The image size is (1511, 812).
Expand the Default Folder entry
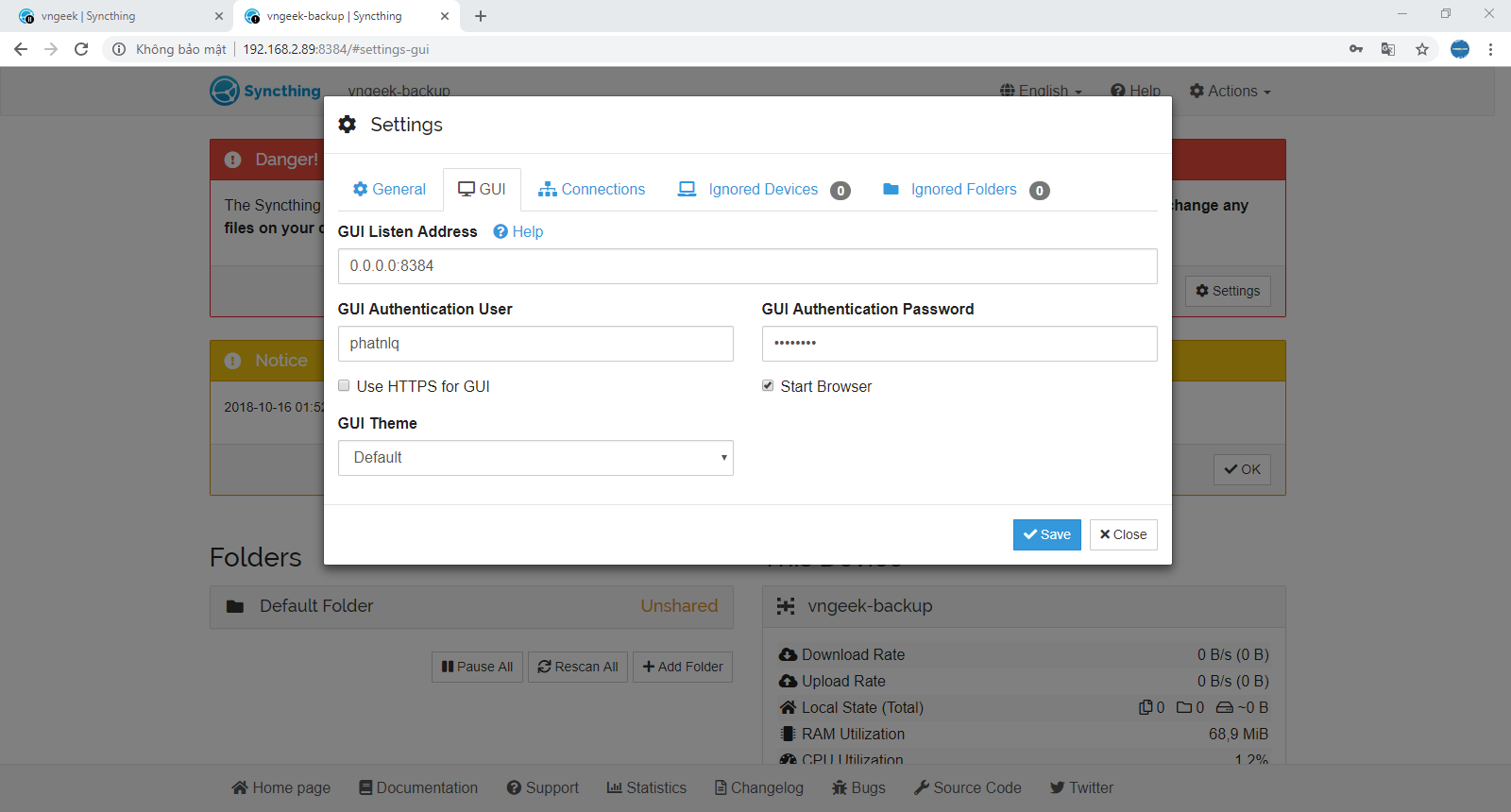(471, 606)
